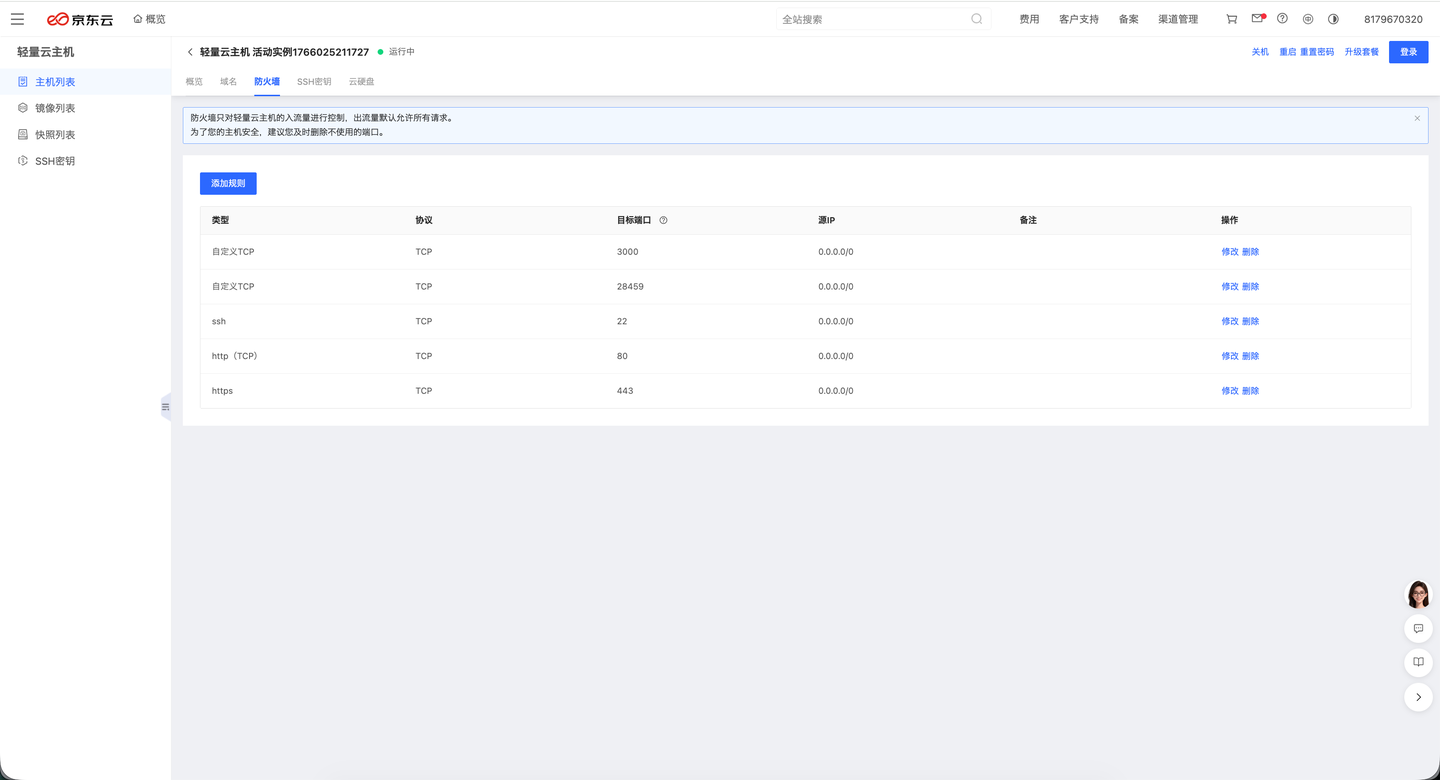Focus the 全站搜索 search field
The height and width of the screenshot is (780, 1440).
(873, 19)
